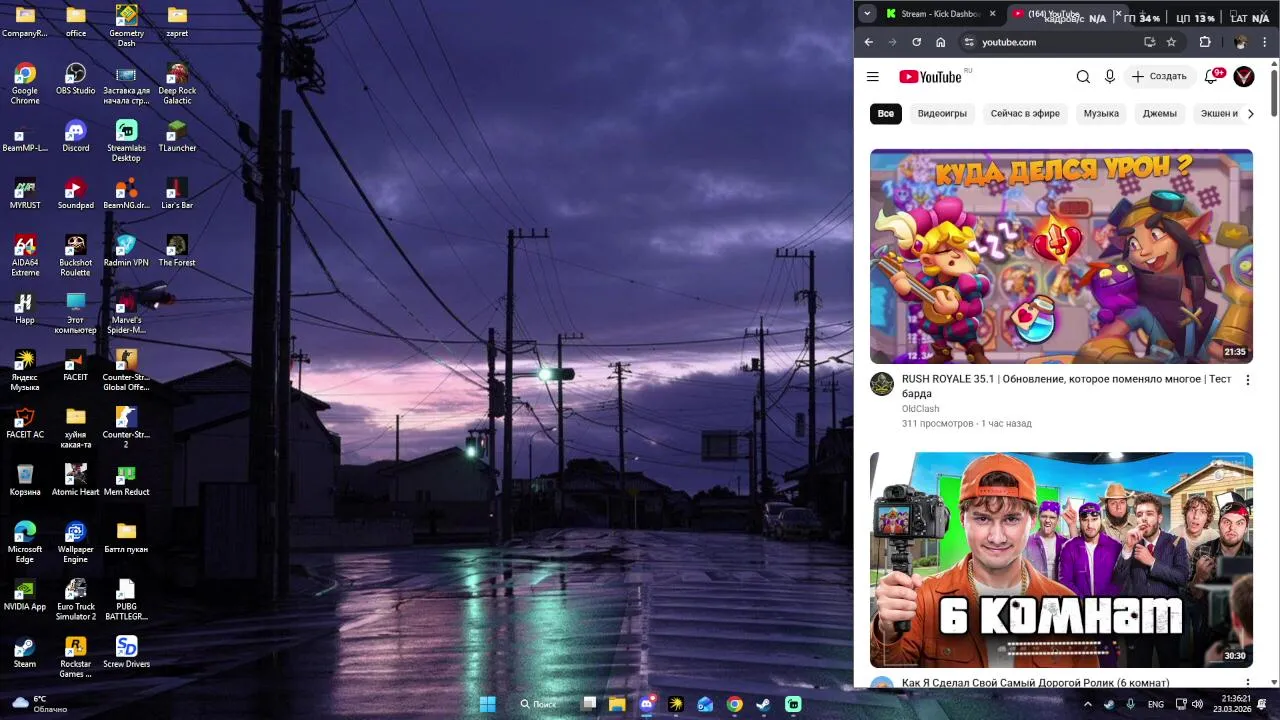
Task: Open Discord from the taskbar
Action: point(647,704)
